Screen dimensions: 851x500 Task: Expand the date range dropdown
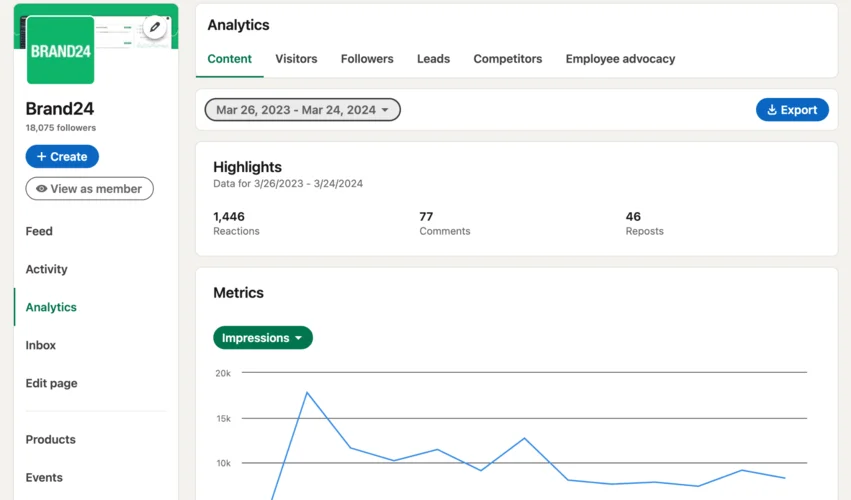302,110
